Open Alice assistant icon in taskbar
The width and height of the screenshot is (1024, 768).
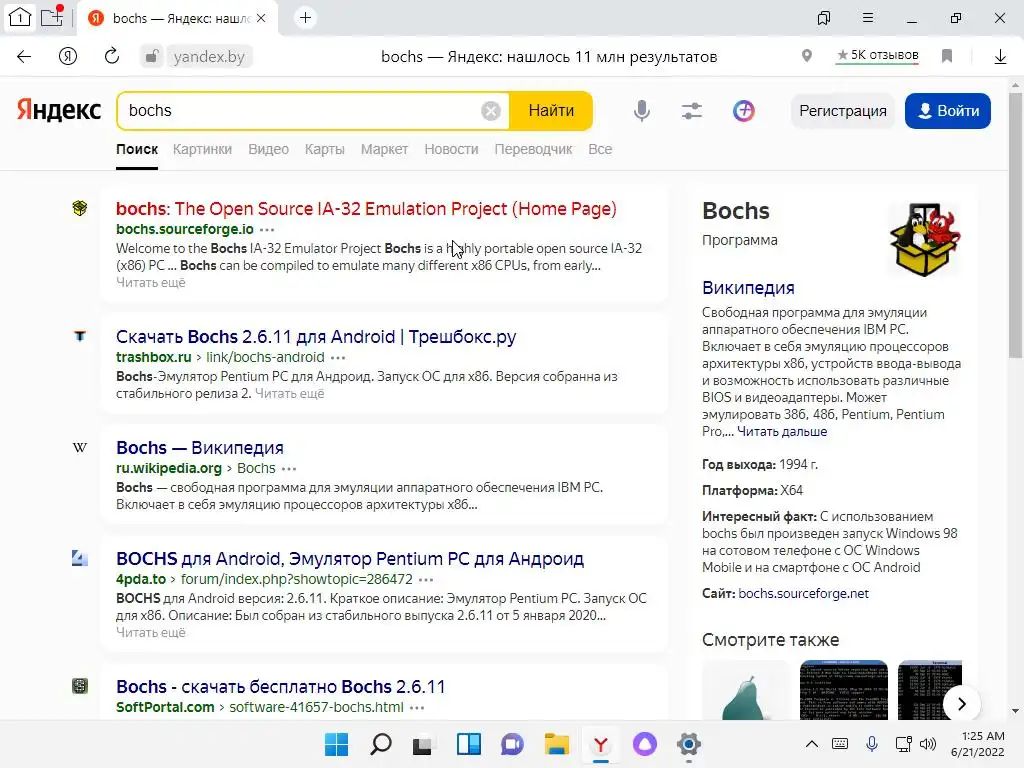click(x=645, y=744)
